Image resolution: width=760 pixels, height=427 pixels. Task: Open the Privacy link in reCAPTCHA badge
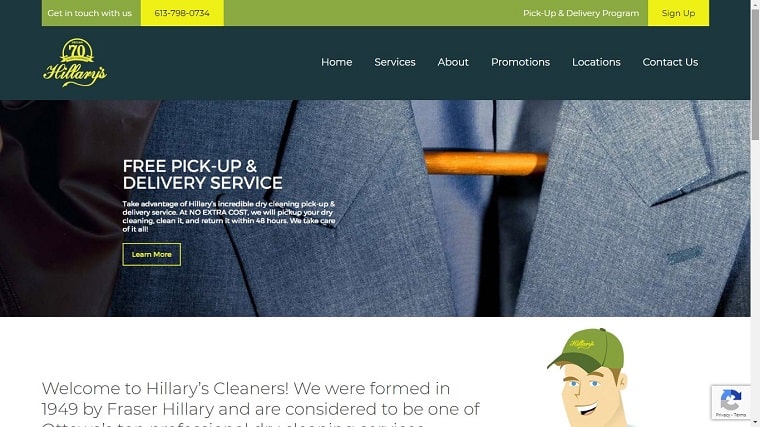click(x=722, y=415)
